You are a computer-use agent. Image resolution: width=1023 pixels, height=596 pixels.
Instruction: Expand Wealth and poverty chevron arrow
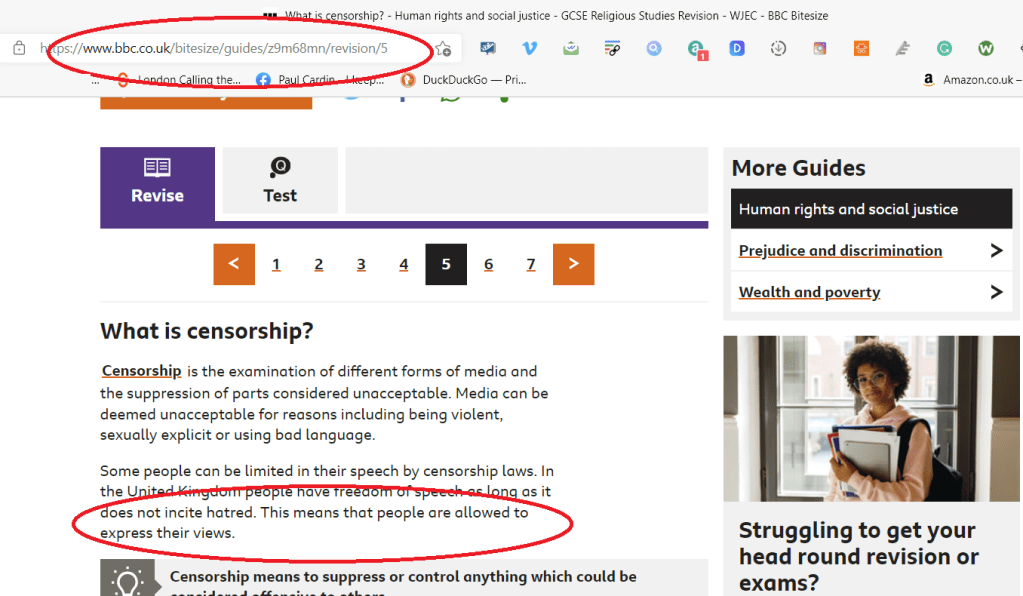click(996, 292)
